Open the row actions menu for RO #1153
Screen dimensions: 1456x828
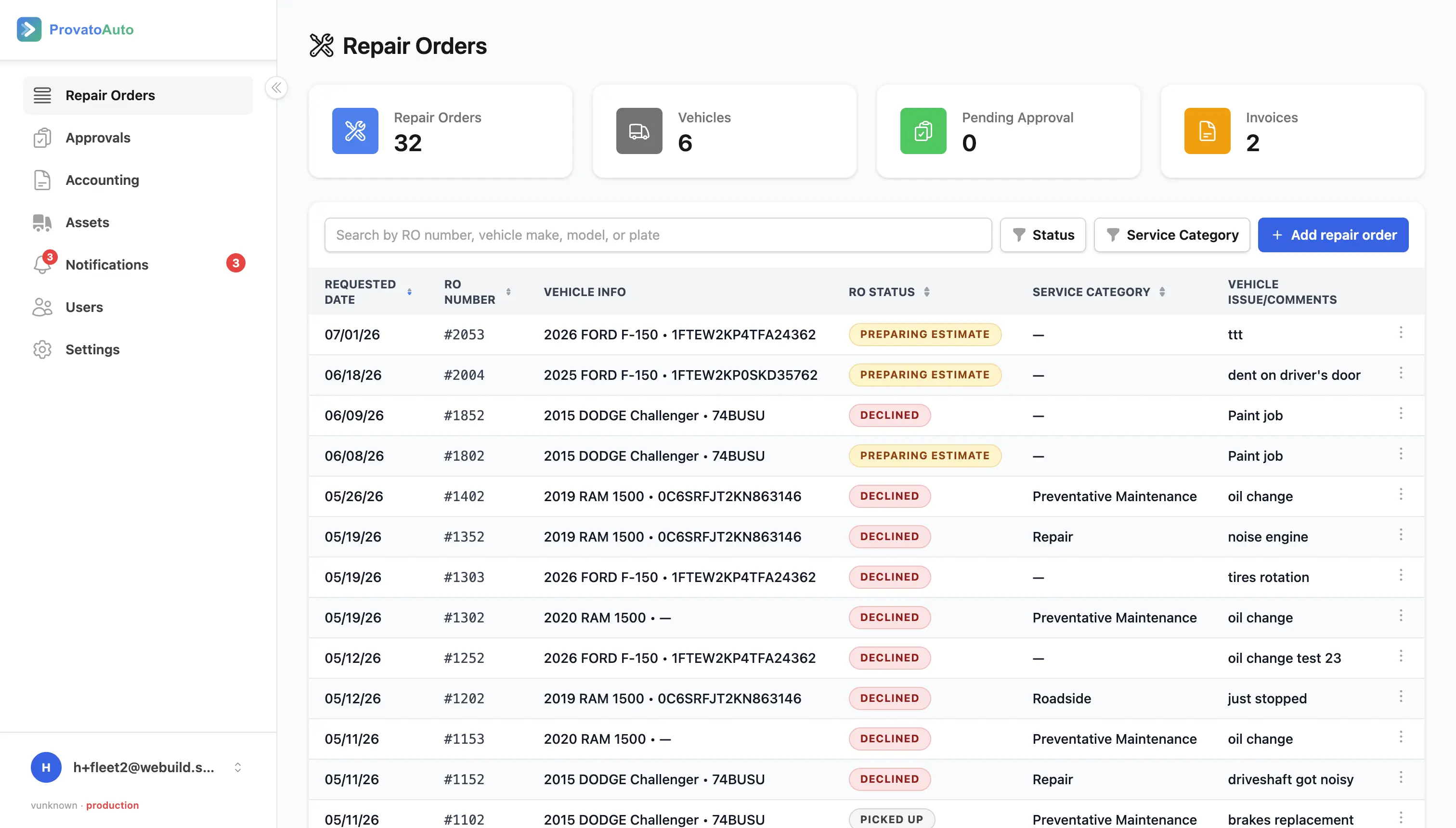(x=1401, y=737)
